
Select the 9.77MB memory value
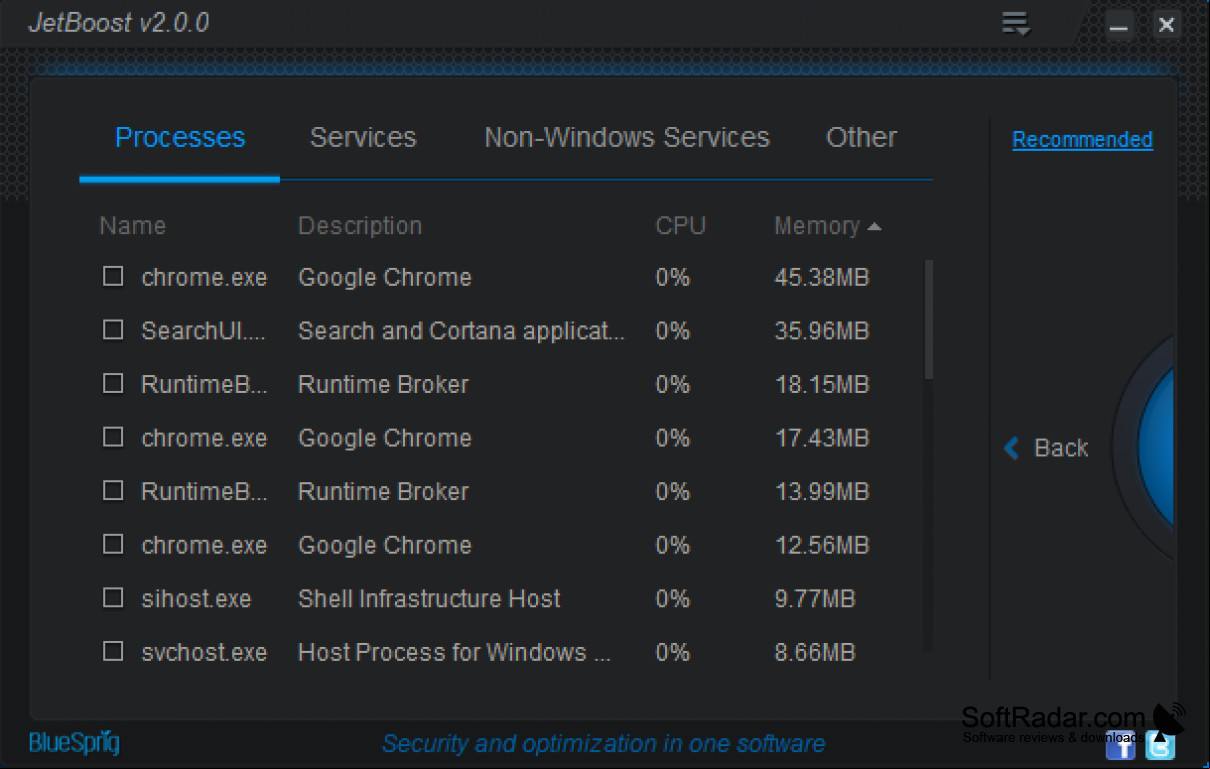click(815, 599)
